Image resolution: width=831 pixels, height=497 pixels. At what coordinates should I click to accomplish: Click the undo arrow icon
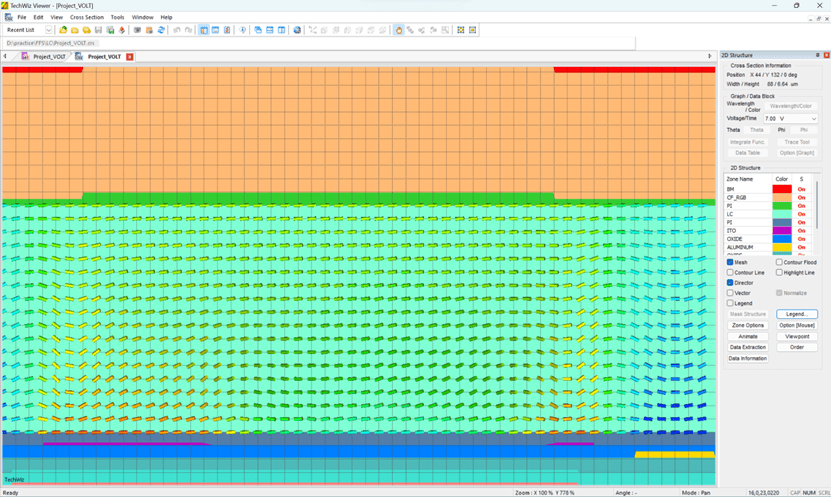pyautogui.click(x=177, y=30)
